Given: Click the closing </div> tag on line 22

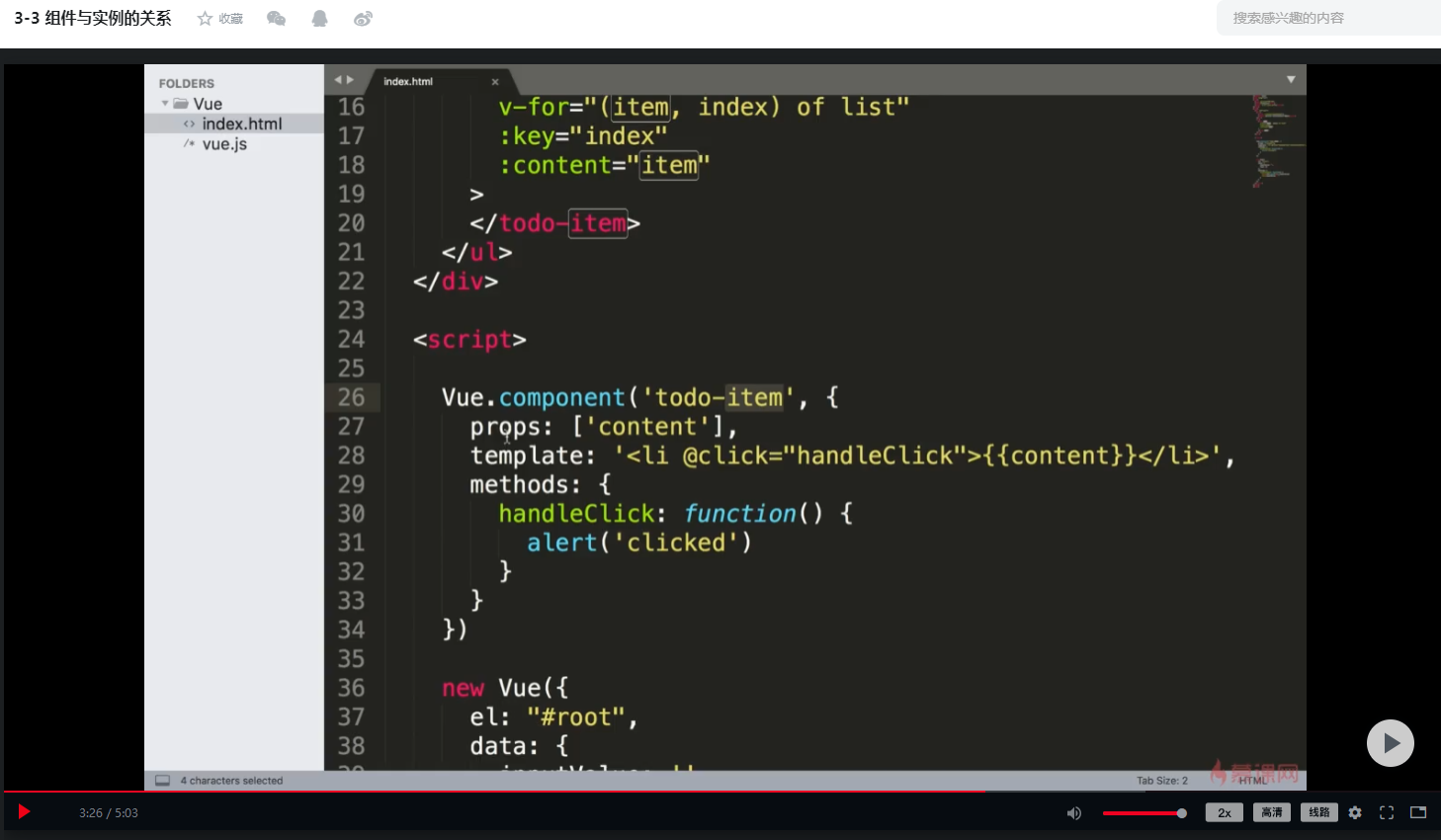Looking at the screenshot, I should pos(456,282).
